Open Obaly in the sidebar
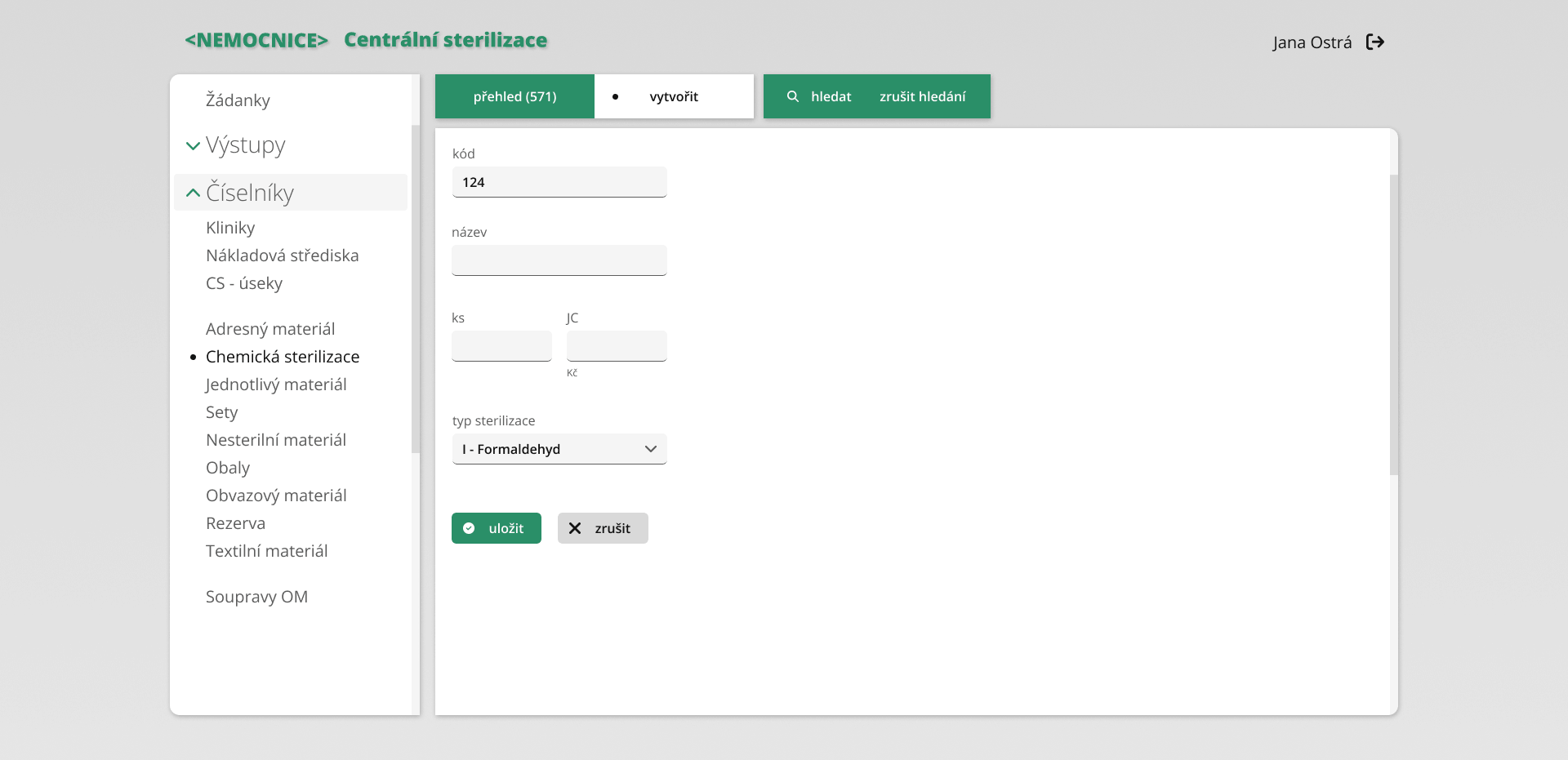The width and height of the screenshot is (1568, 760). [228, 468]
